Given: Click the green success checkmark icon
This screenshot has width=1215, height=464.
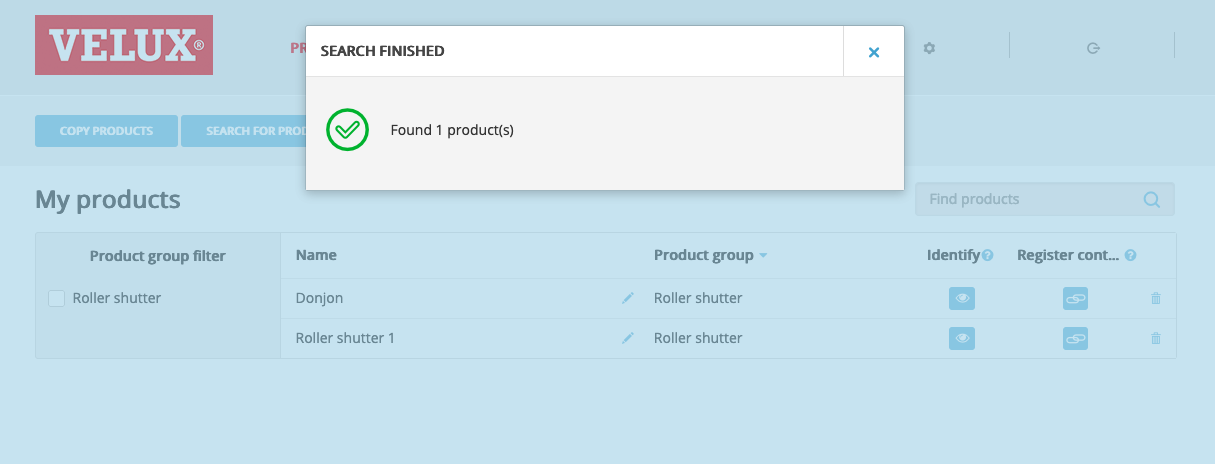Looking at the screenshot, I should pyautogui.click(x=348, y=130).
